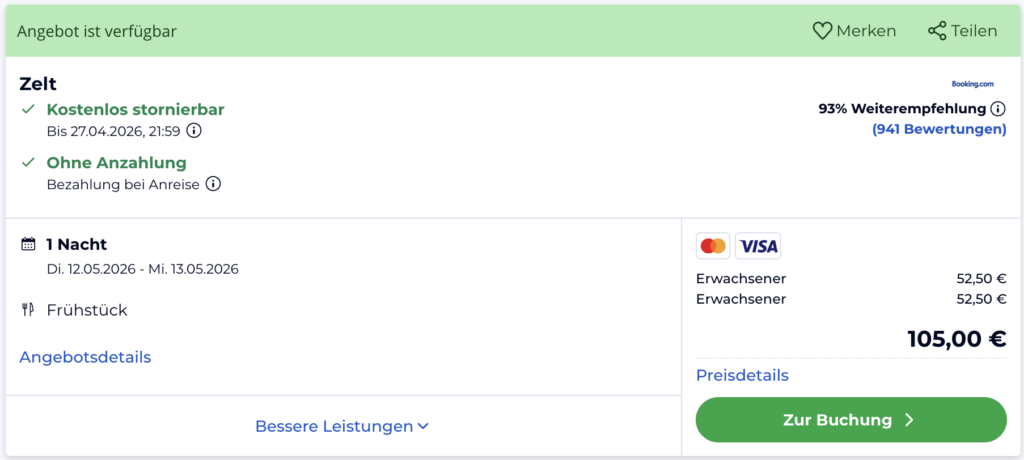Click the VISA payment icon
Image resolution: width=1024 pixels, height=460 pixels.
758,246
